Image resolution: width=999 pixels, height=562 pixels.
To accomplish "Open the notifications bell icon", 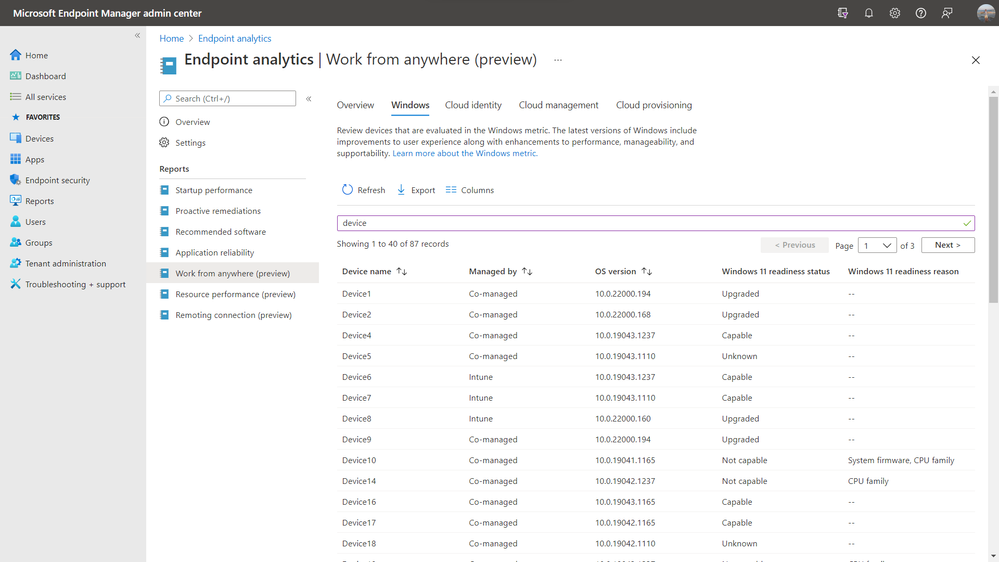I will [x=869, y=13].
